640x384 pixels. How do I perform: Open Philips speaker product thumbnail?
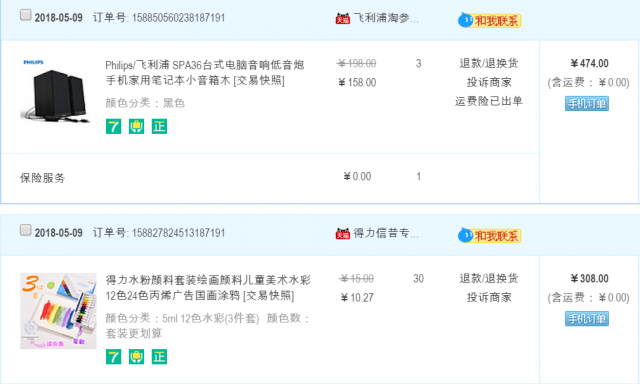coord(57,91)
